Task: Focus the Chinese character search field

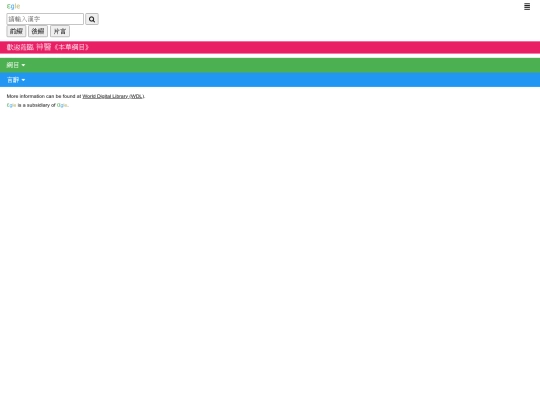Action: [x=45, y=19]
